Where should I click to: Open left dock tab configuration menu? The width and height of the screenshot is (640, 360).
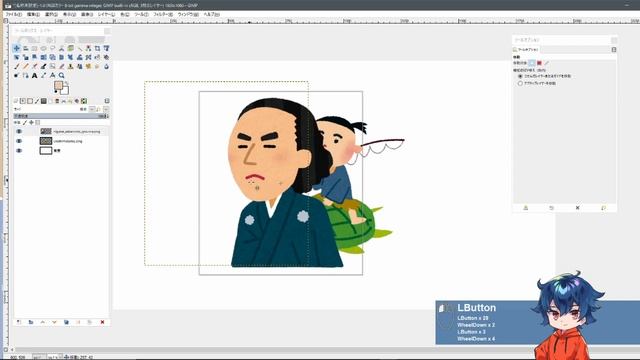tap(107, 101)
